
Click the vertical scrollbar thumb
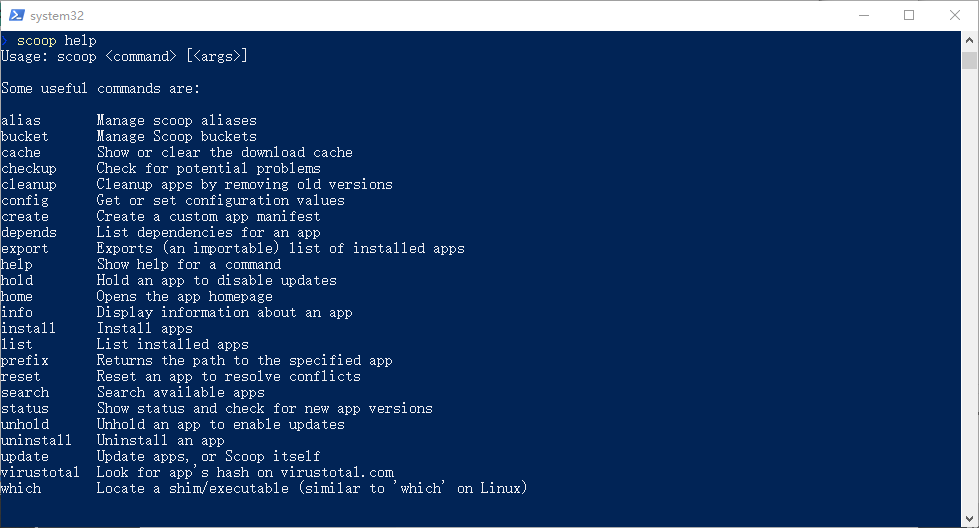coord(969,61)
